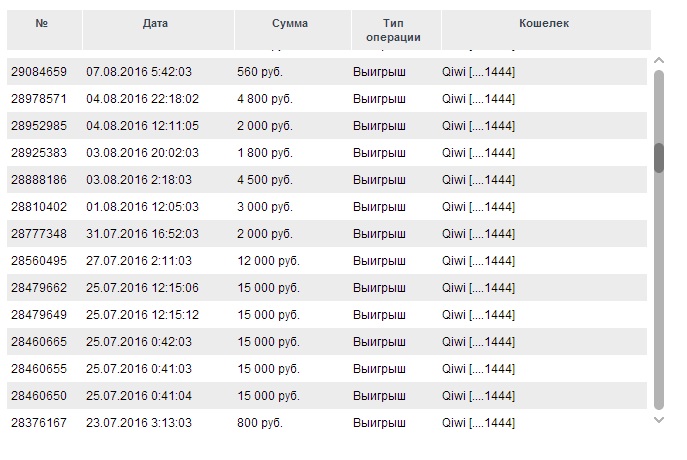Click date 25.07.2016 12:15:06

(142, 288)
